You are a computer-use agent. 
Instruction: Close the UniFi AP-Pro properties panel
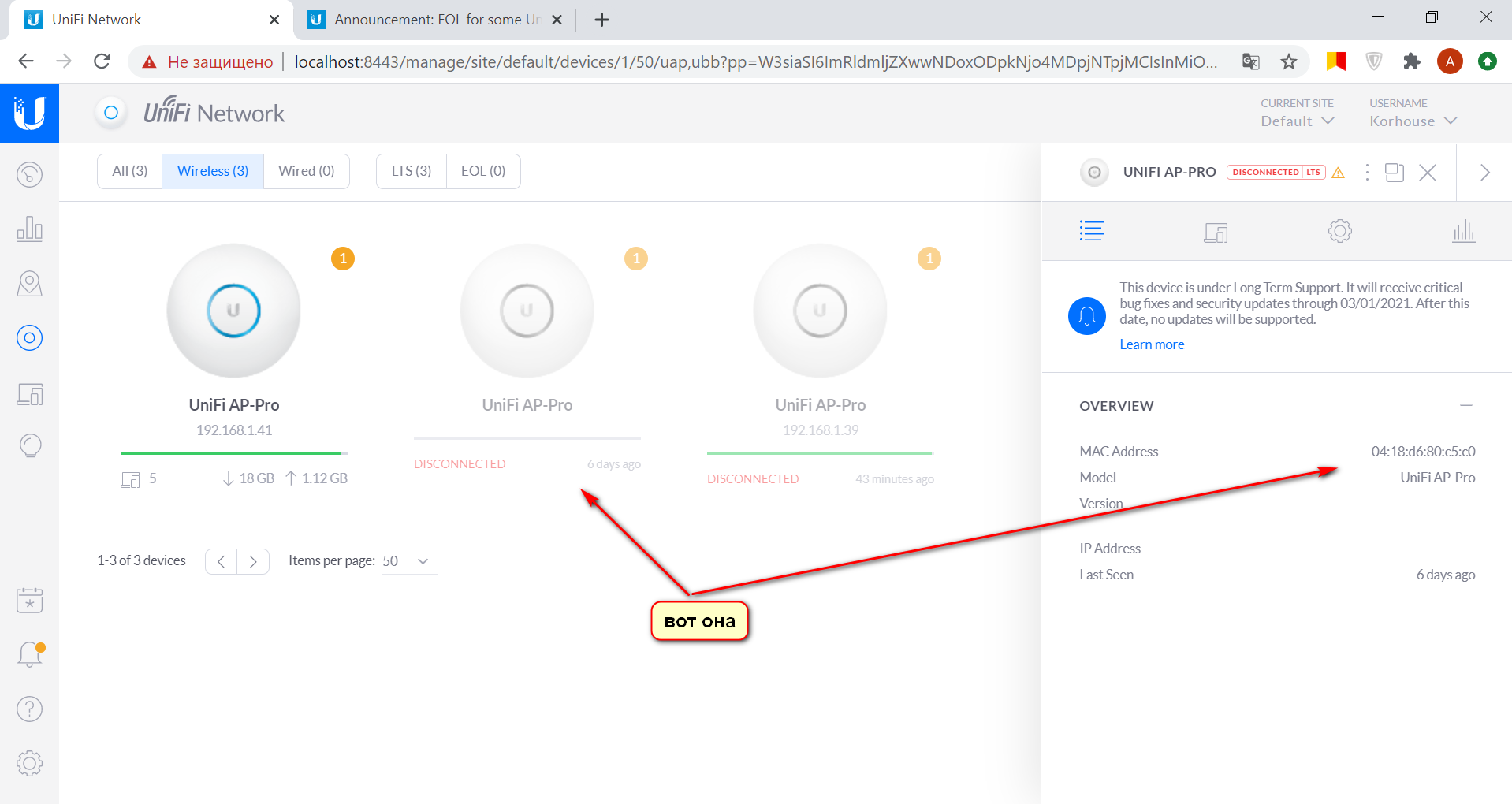pyautogui.click(x=1428, y=173)
